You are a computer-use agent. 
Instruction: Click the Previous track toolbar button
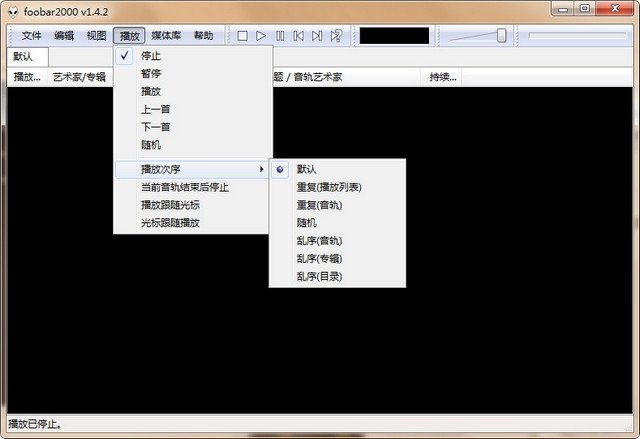coord(298,36)
